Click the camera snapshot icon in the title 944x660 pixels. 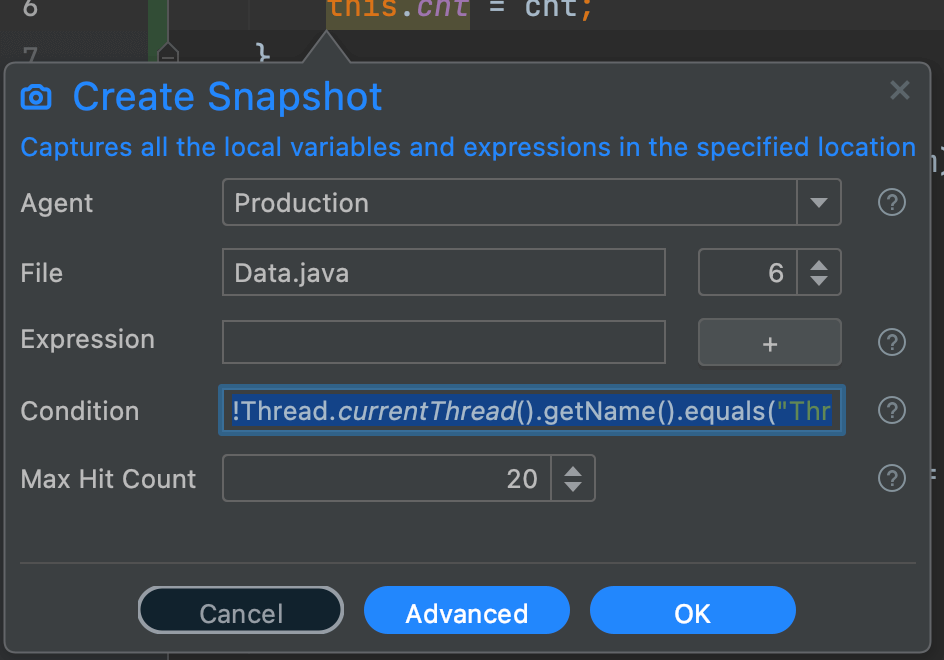[x=36, y=97]
